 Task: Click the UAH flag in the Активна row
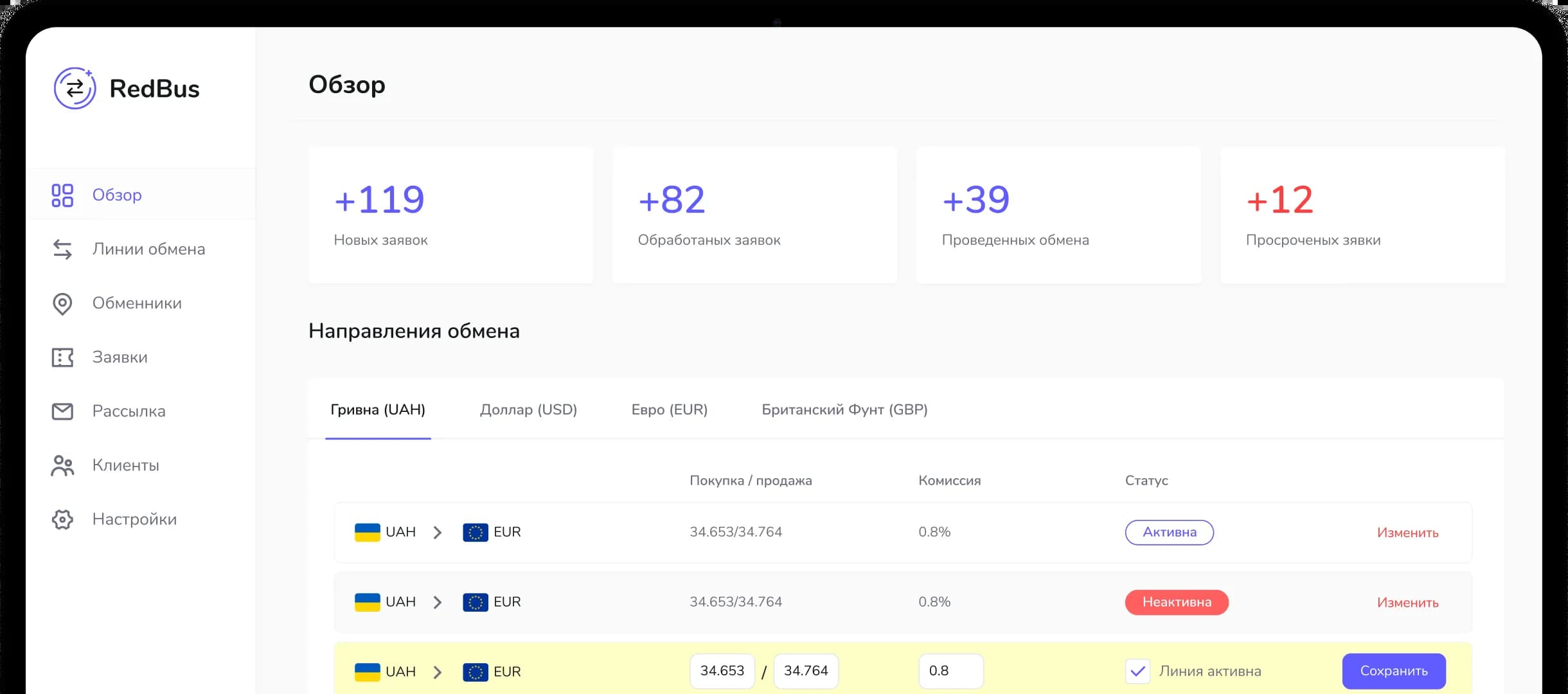pos(368,533)
